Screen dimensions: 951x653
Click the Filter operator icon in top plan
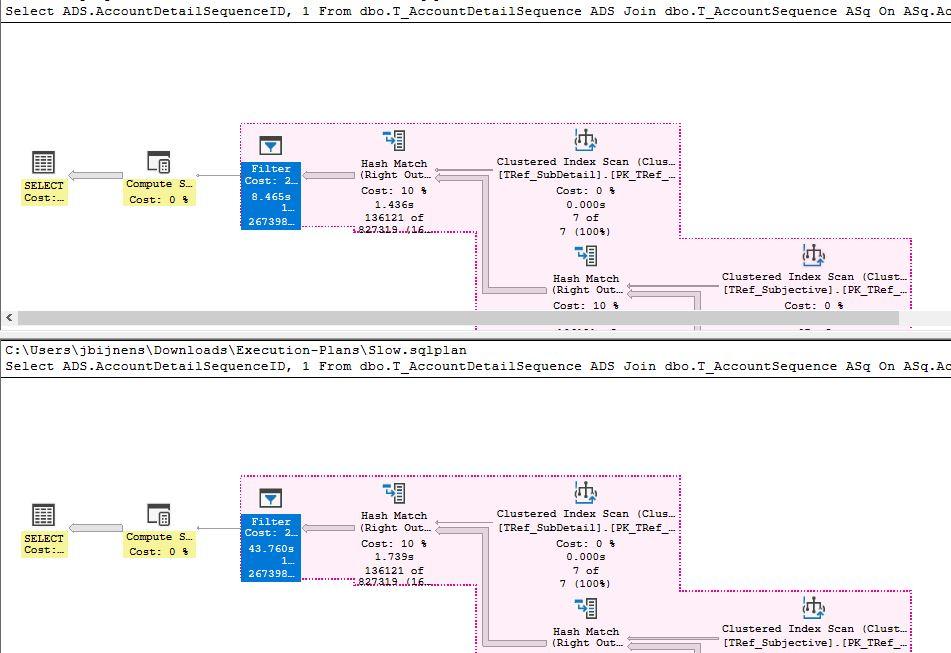(271, 146)
